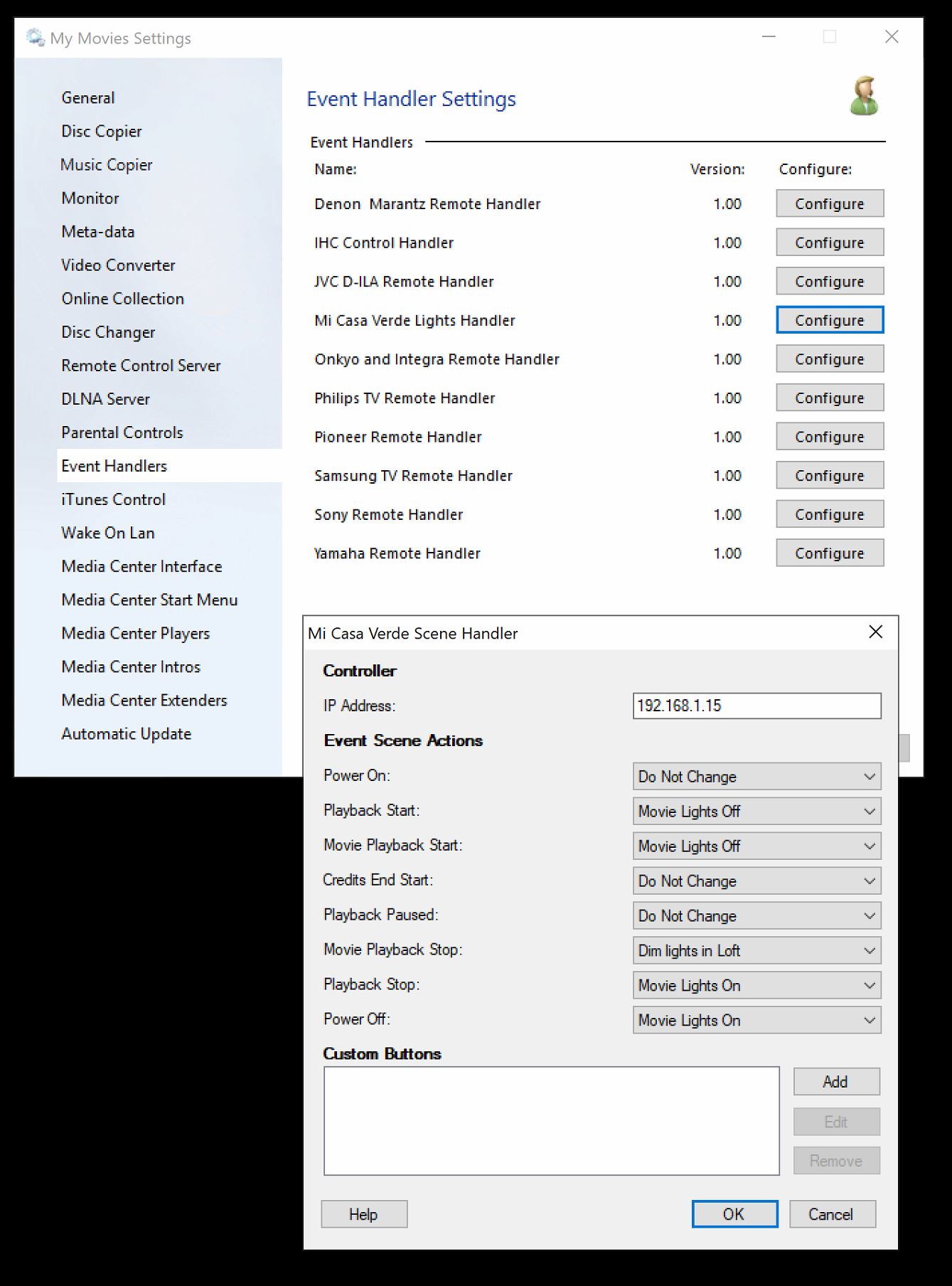Open the Playback Start scene dropdown
The image size is (952, 1286).
point(756,812)
